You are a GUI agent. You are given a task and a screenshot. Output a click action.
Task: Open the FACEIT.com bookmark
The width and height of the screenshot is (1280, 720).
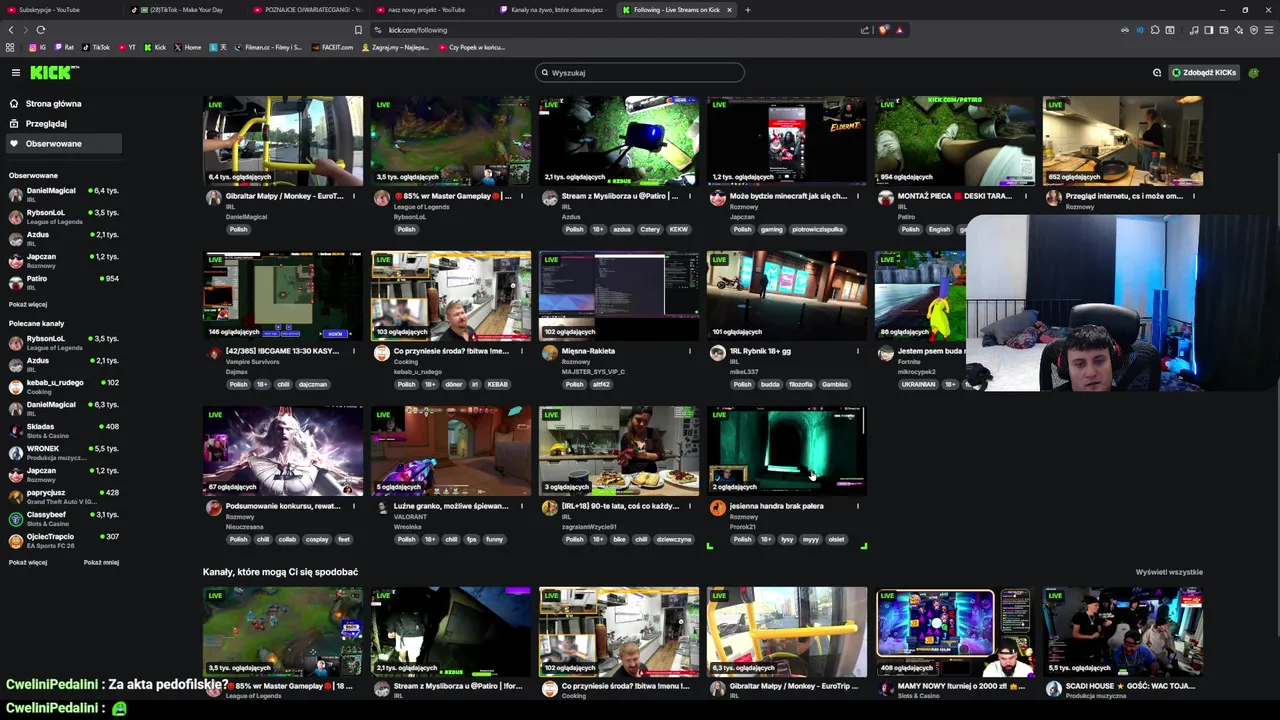[333, 47]
